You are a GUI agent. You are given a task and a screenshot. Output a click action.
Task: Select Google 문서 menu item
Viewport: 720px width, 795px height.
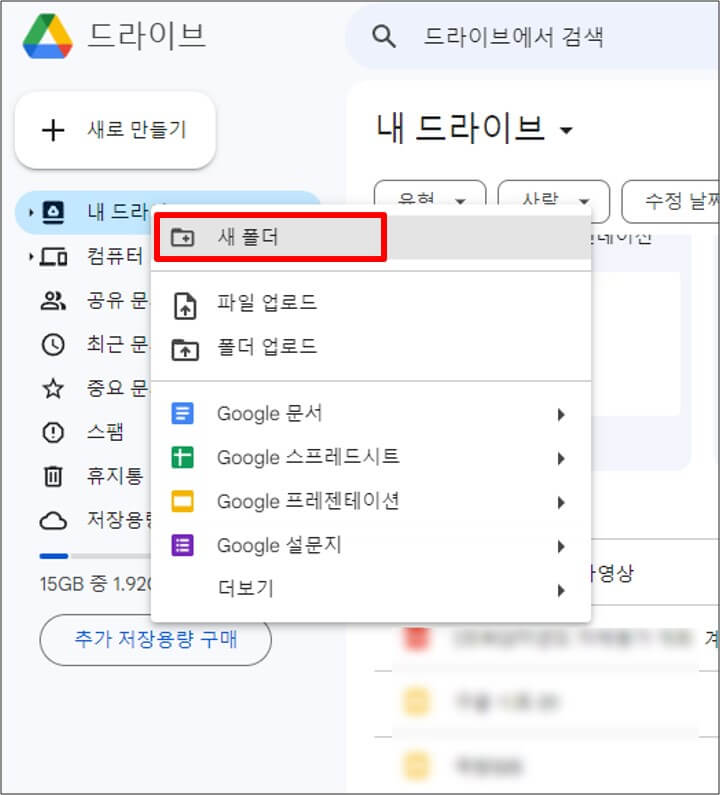coord(371,414)
